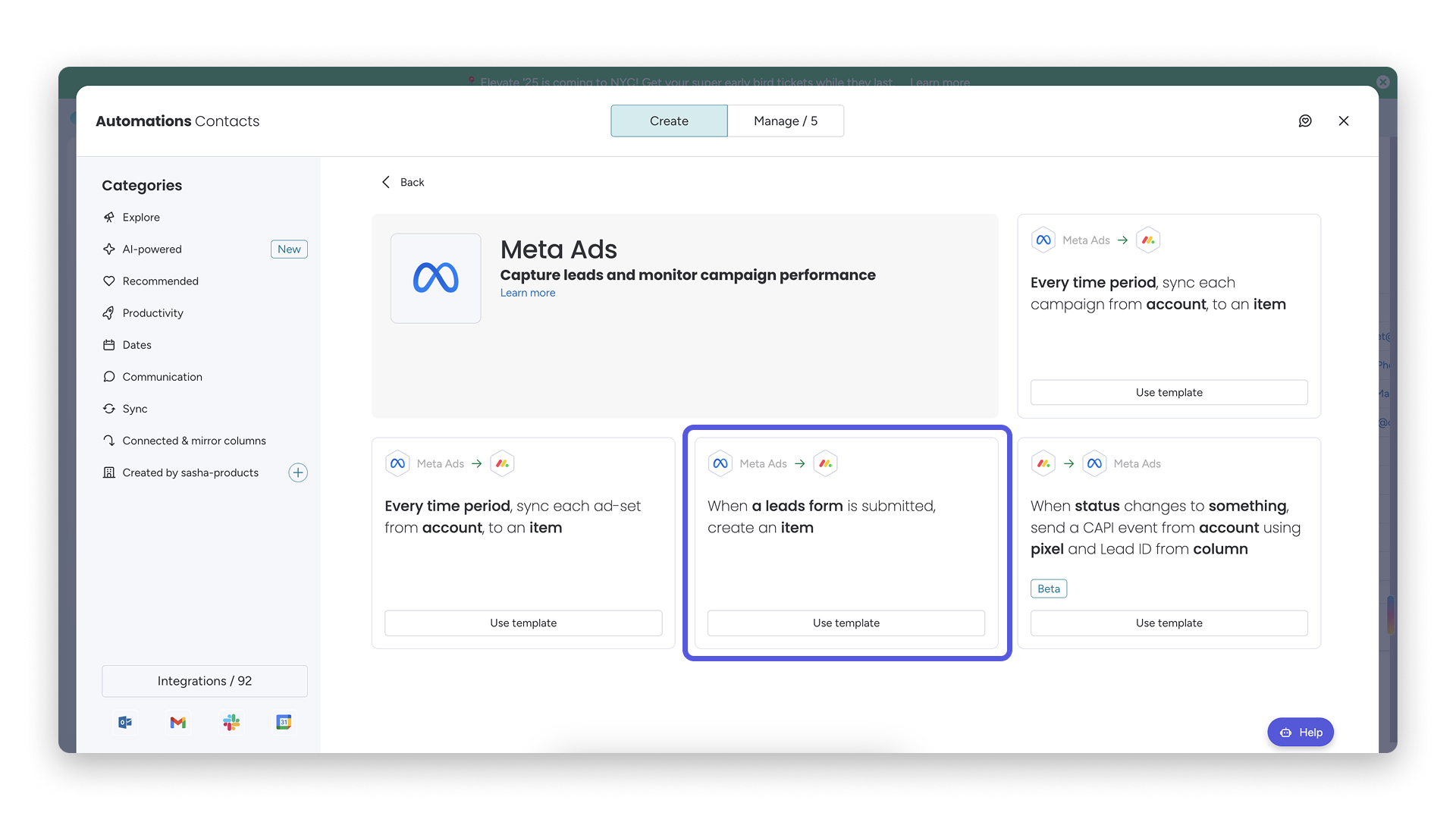Switch to the Manage / 5 tab
Viewport: 1456px width, 819px height.
[x=786, y=121]
